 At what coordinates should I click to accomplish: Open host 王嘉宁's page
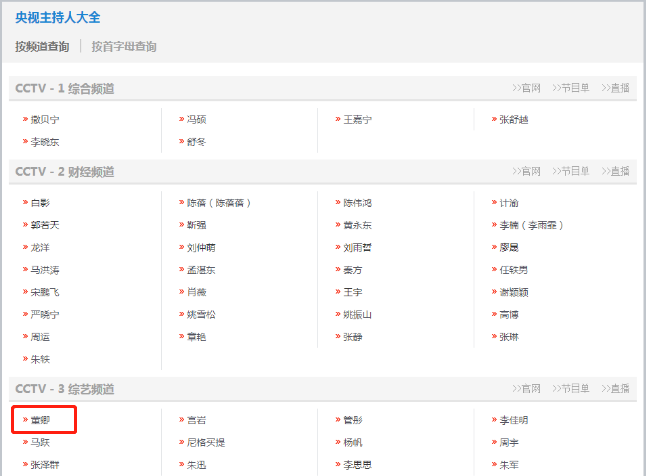coord(358,120)
